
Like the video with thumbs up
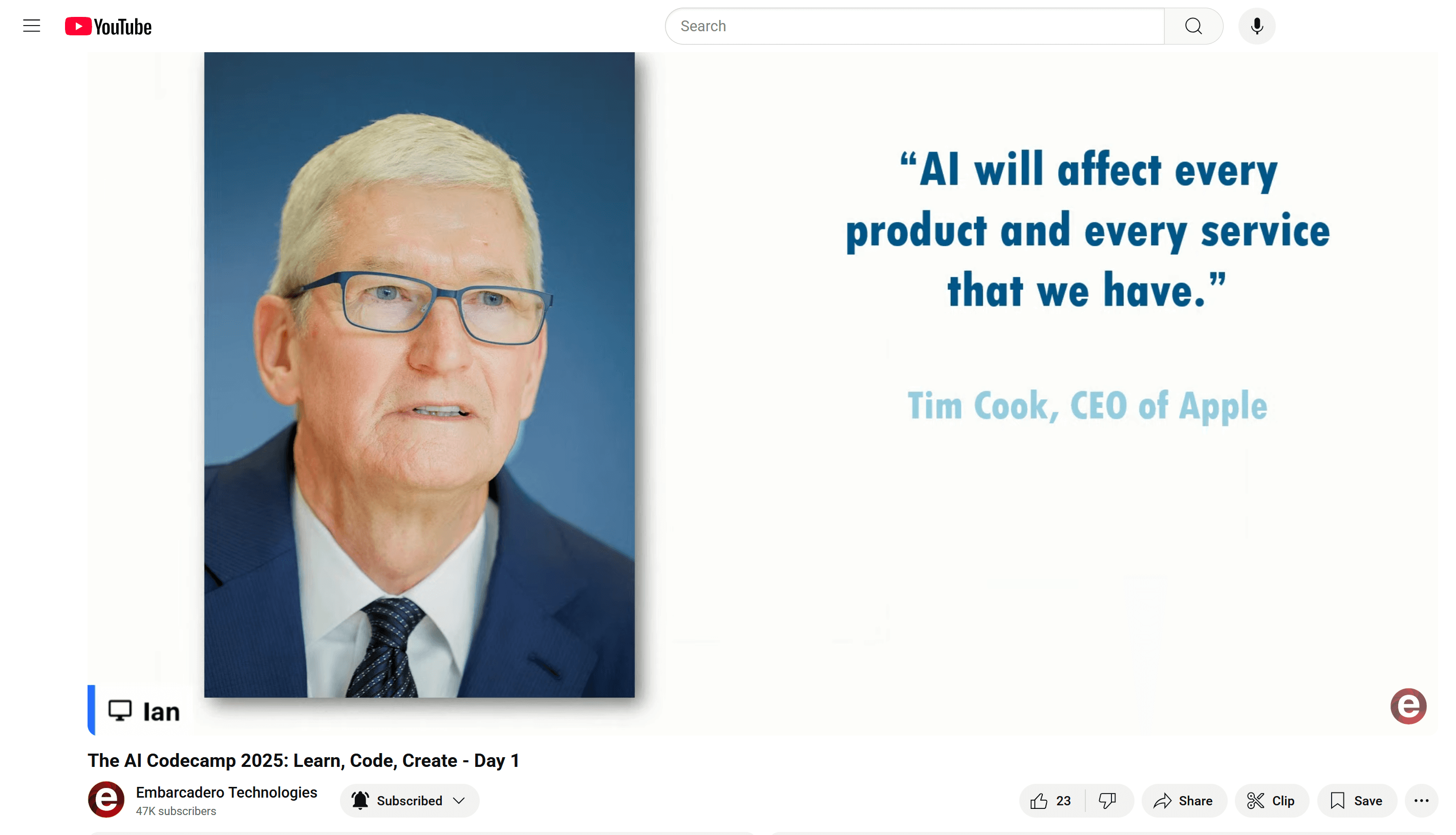(x=1051, y=801)
